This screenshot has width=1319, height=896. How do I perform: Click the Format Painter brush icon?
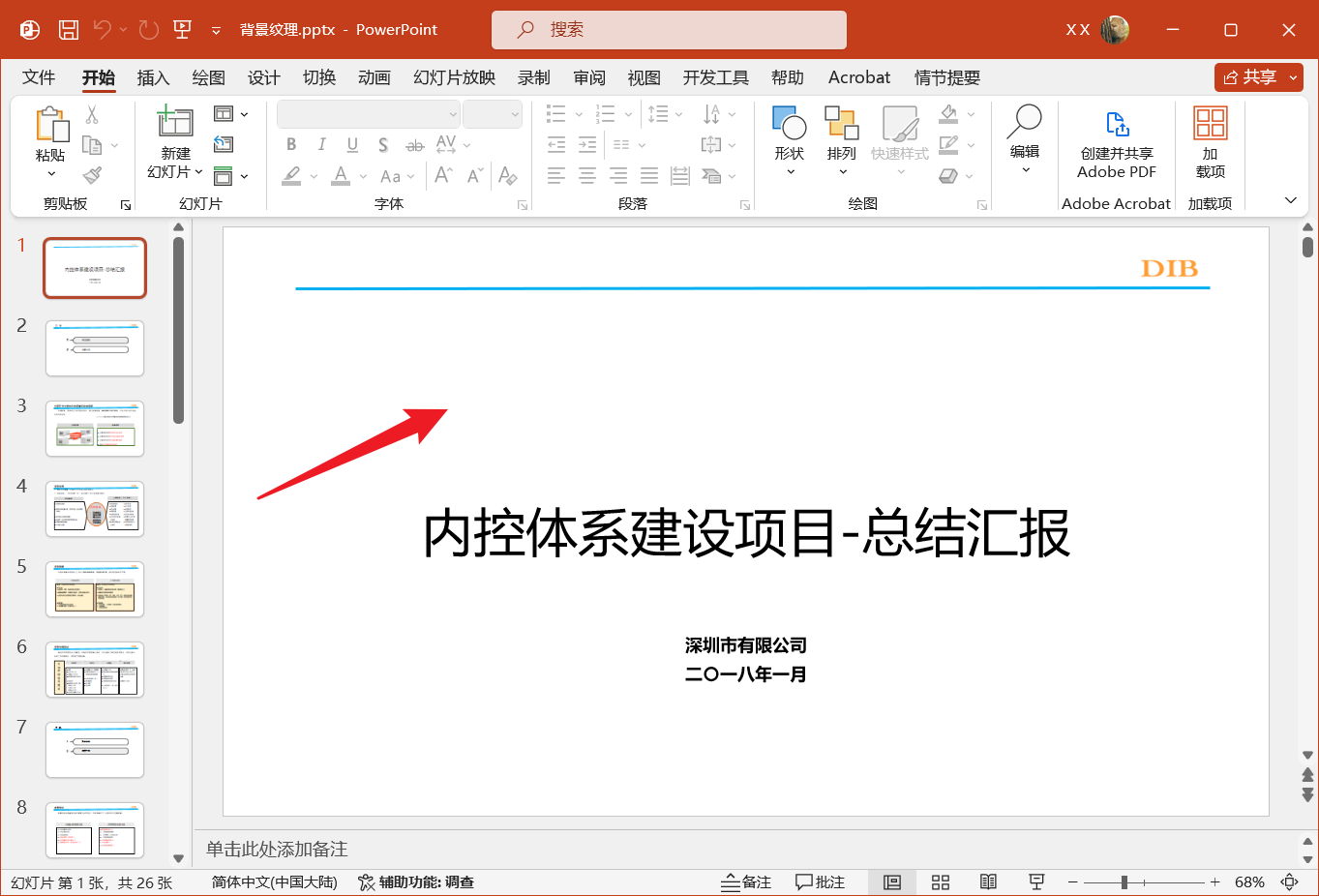coord(93,175)
